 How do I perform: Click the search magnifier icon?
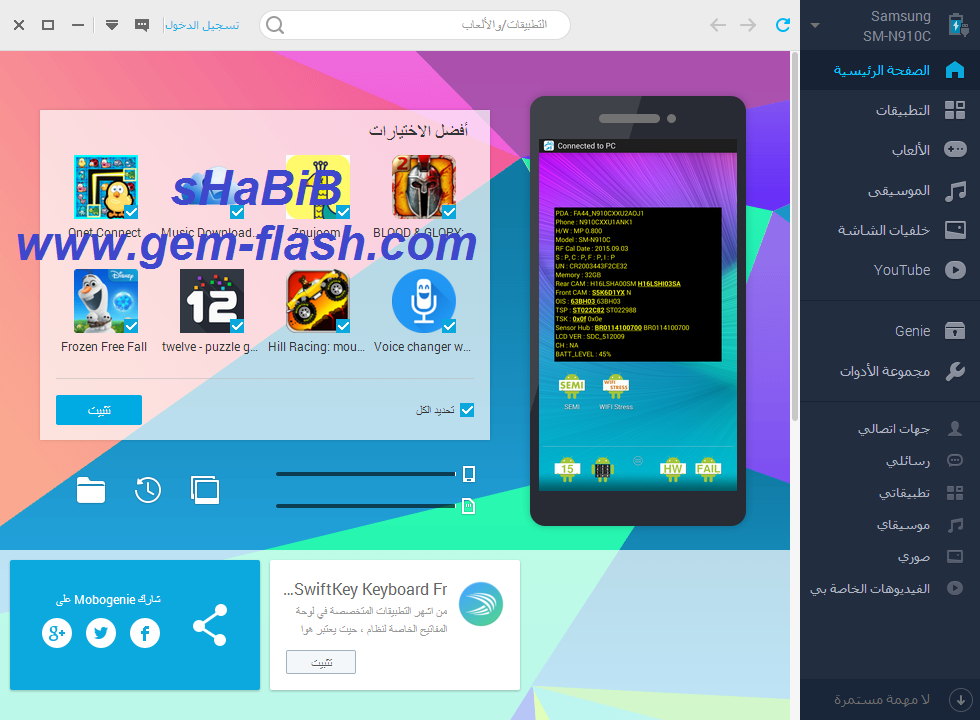click(x=275, y=25)
